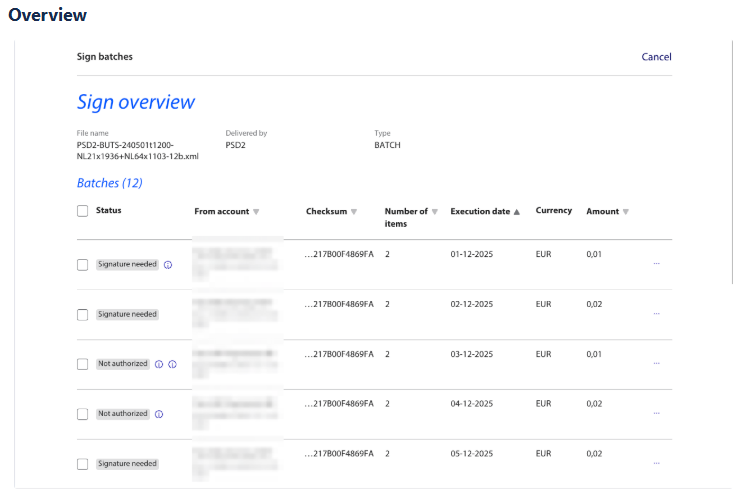The width and height of the screenshot is (744, 491).
Task: Sort by Amount column arrow
Action: [626, 212]
